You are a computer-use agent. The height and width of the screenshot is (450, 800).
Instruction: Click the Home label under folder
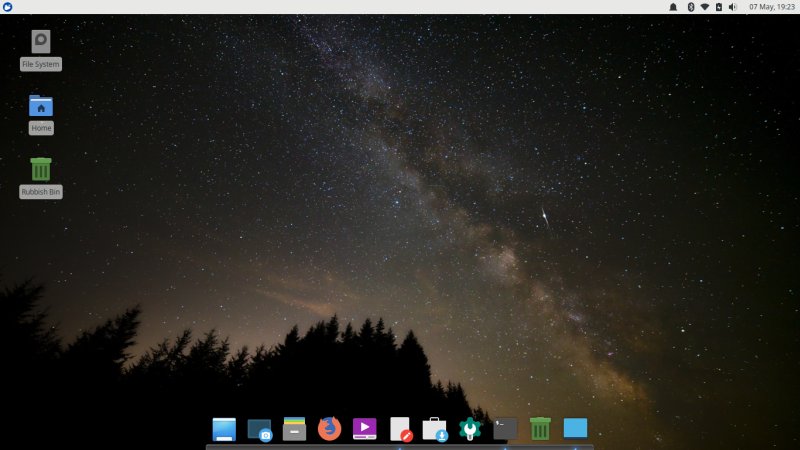tap(41, 128)
